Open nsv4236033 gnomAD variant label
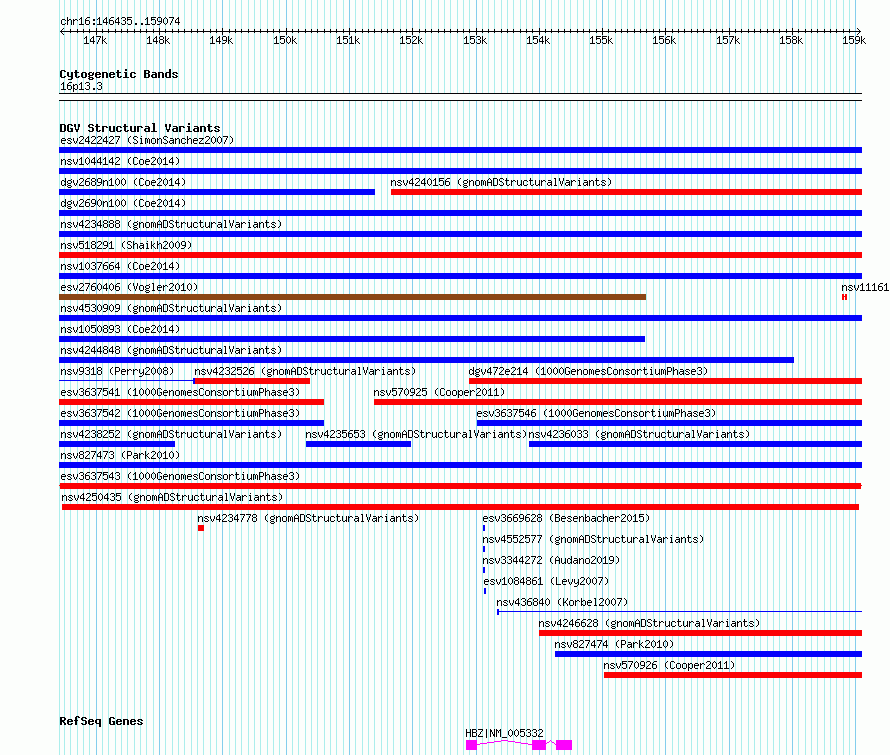Screen dimensions: 890x755 (x=639, y=434)
